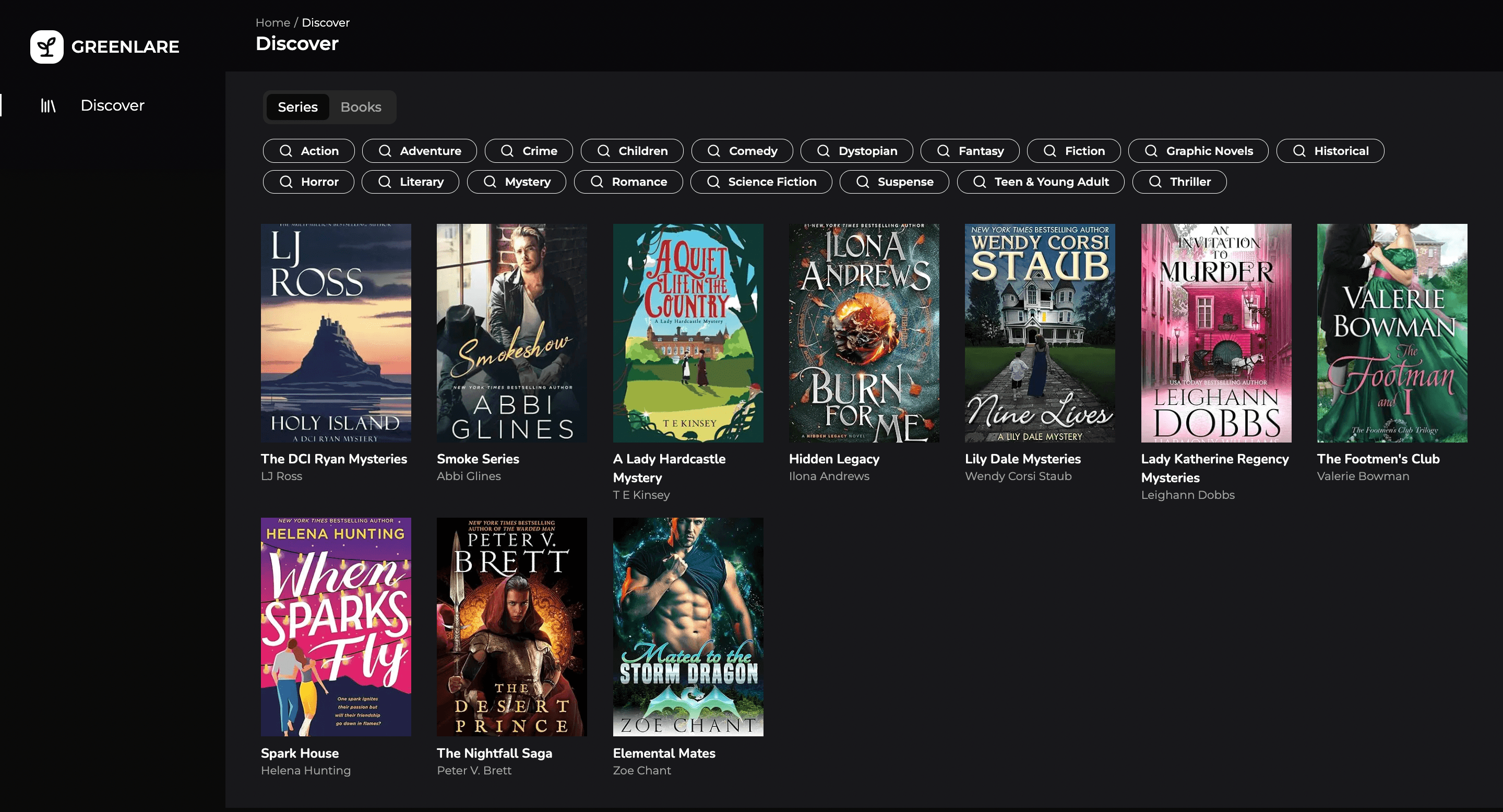
Task: Open Burn For Me book cover
Action: point(864,333)
